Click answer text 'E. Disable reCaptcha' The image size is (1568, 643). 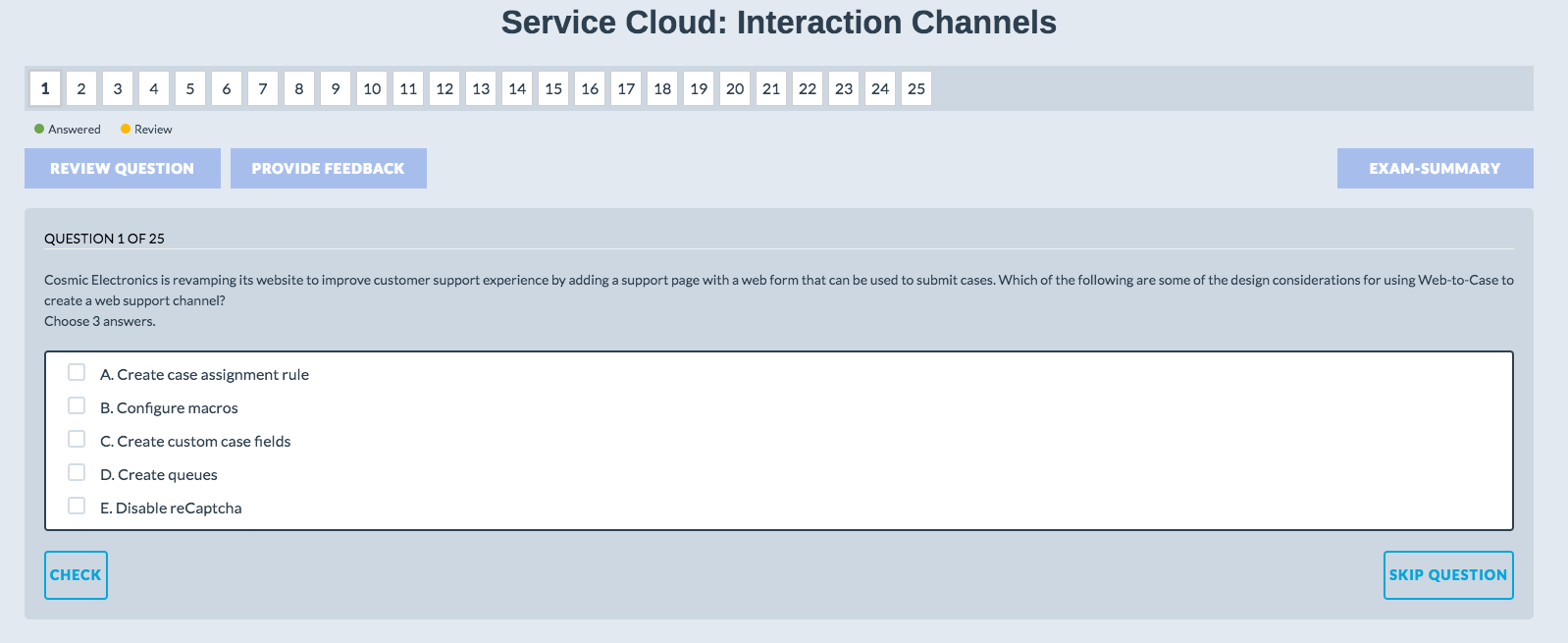[171, 508]
